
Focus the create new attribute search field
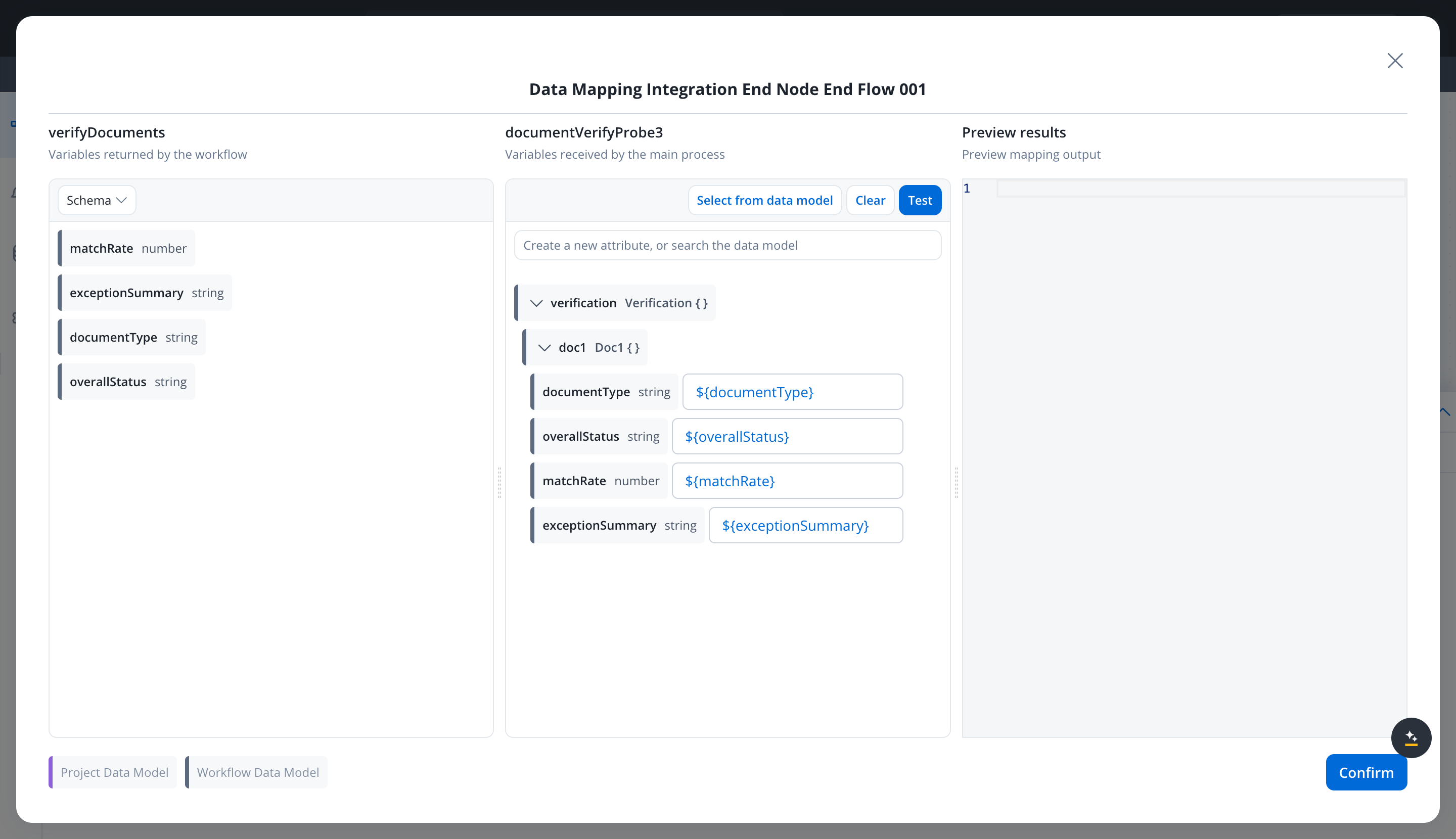(x=727, y=245)
